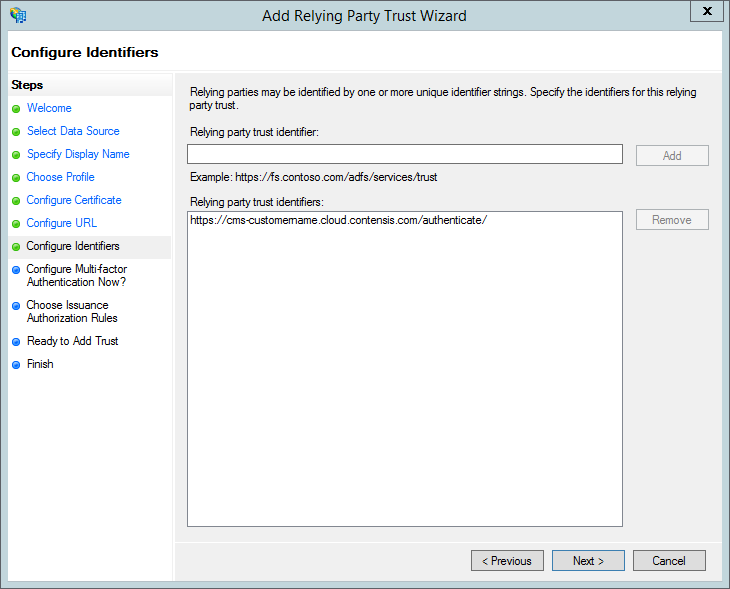
Task: Click the green bullet beside Configure URL
Action: click(x=16, y=224)
